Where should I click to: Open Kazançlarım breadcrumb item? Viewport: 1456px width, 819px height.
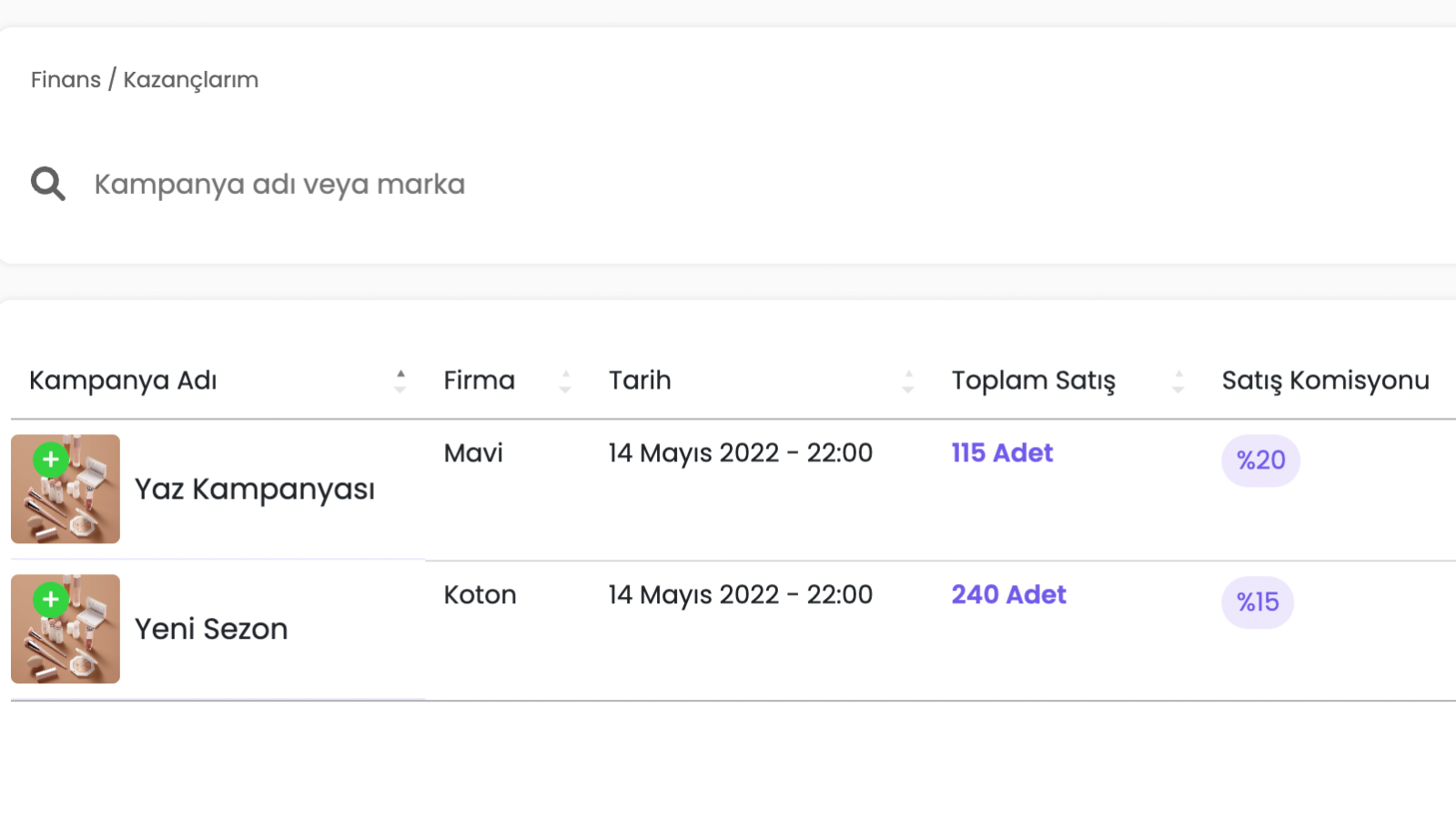[x=191, y=80]
